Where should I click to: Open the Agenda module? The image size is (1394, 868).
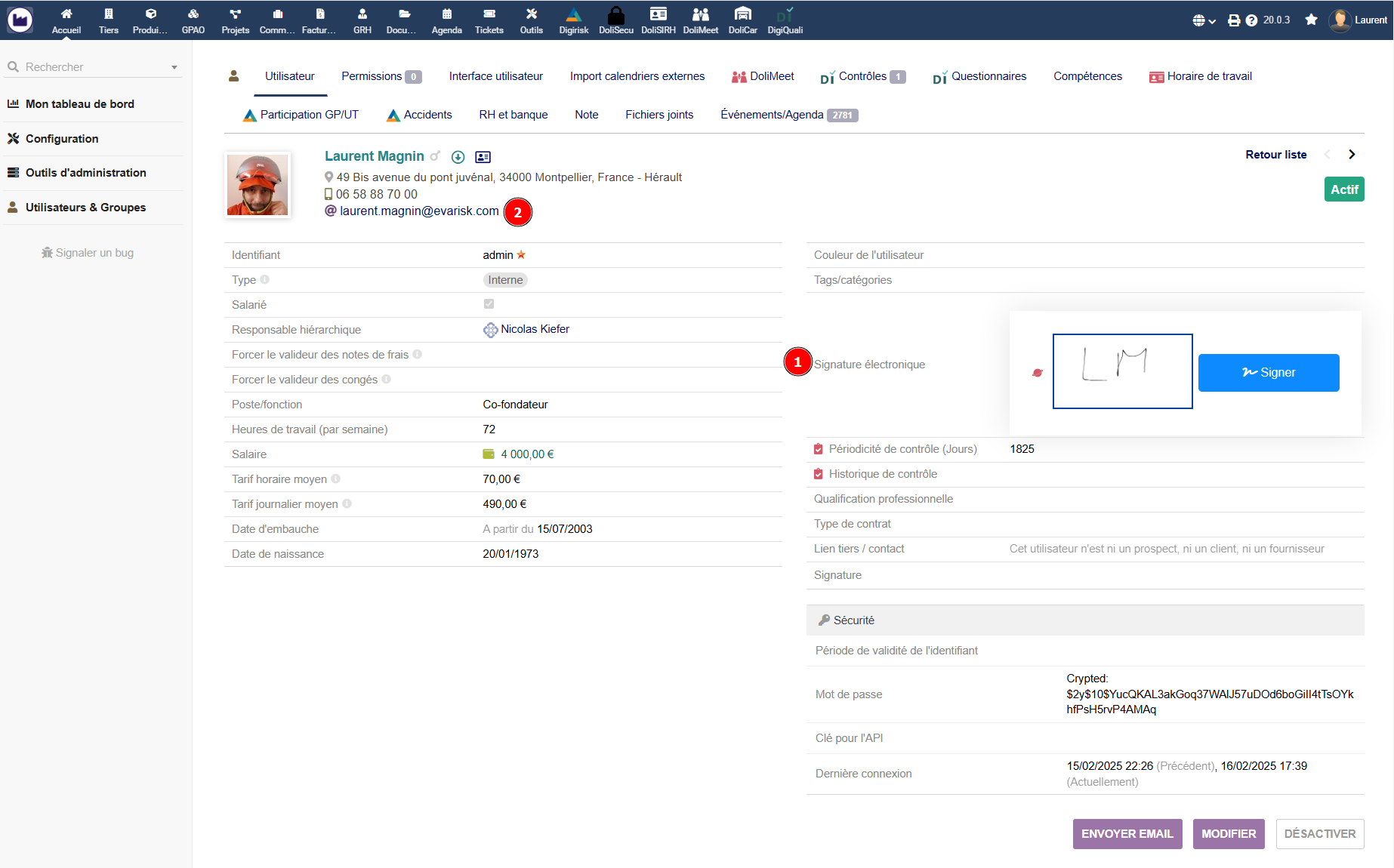point(447,20)
